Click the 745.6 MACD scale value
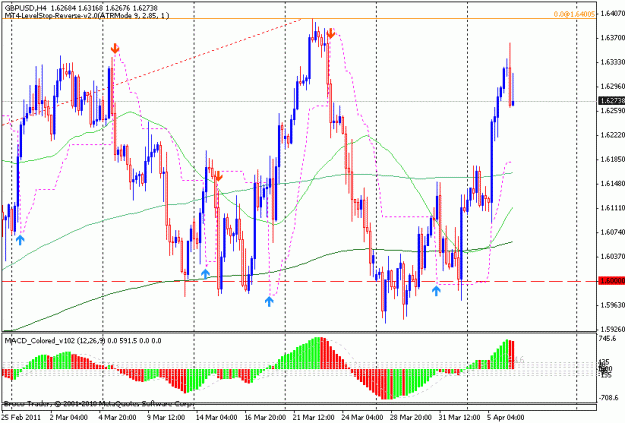625x423 pixels. tap(608, 338)
